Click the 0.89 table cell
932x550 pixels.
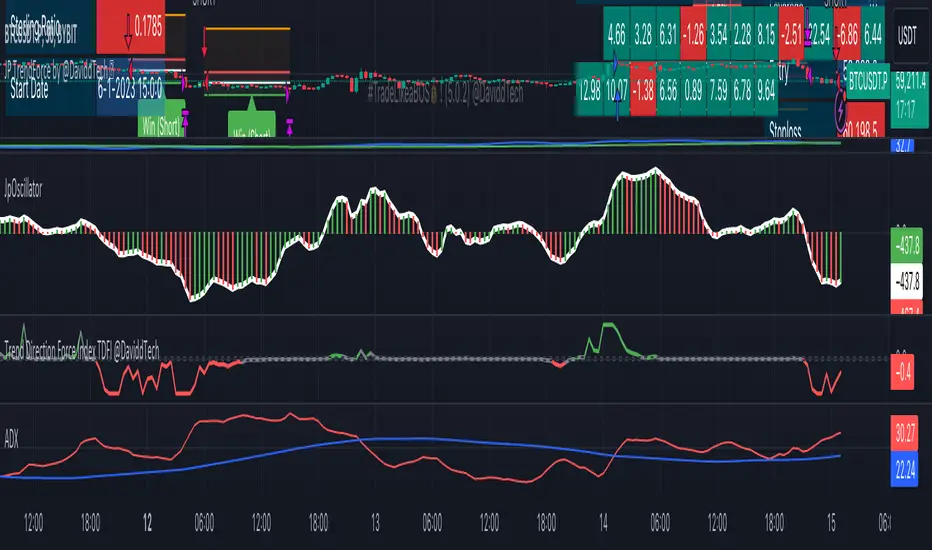694,89
